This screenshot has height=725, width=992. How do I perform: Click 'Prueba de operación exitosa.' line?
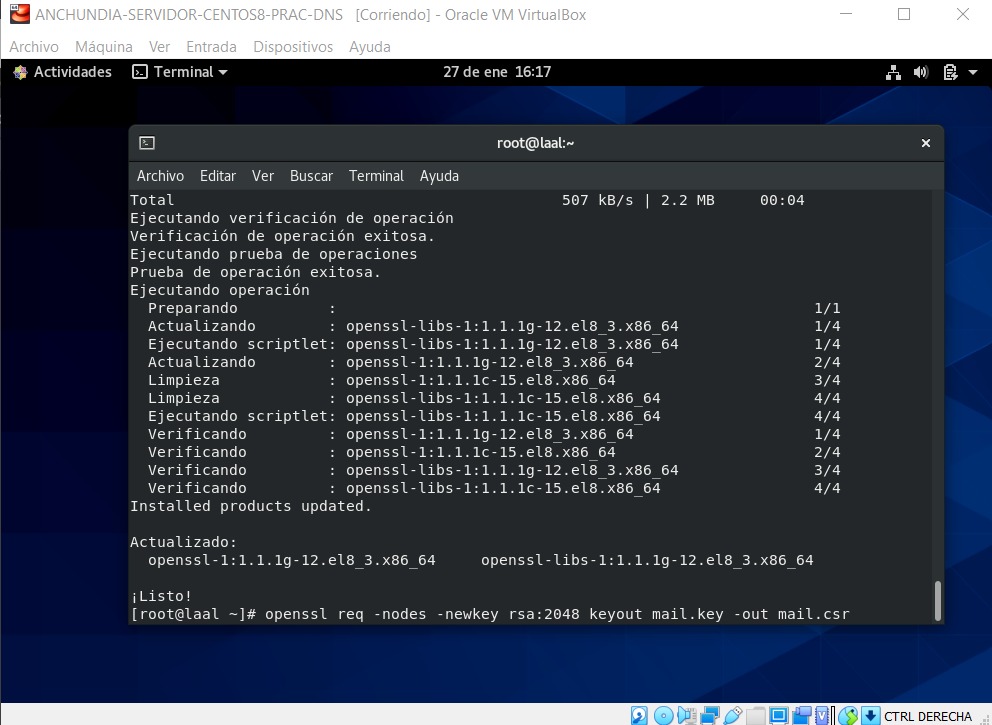click(256, 272)
